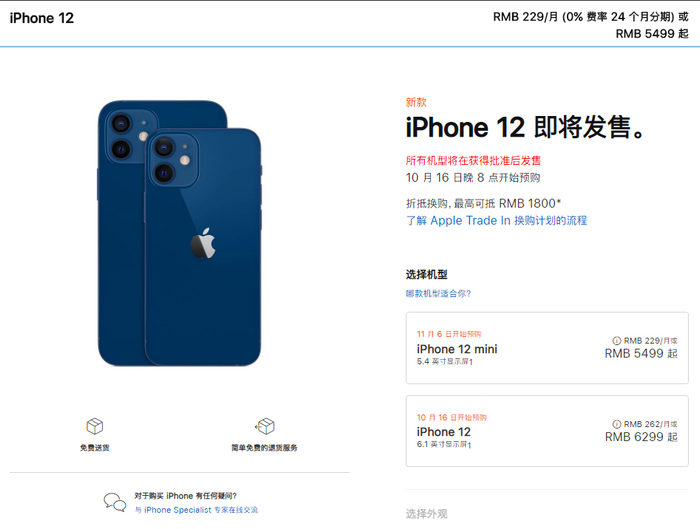This screenshot has height=529, width=700.
Task: Click the free returns package icon
Action: click(x=265, y=426)
